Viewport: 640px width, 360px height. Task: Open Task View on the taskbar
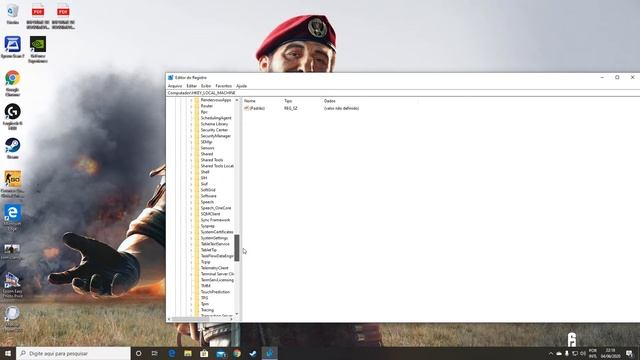155,353
